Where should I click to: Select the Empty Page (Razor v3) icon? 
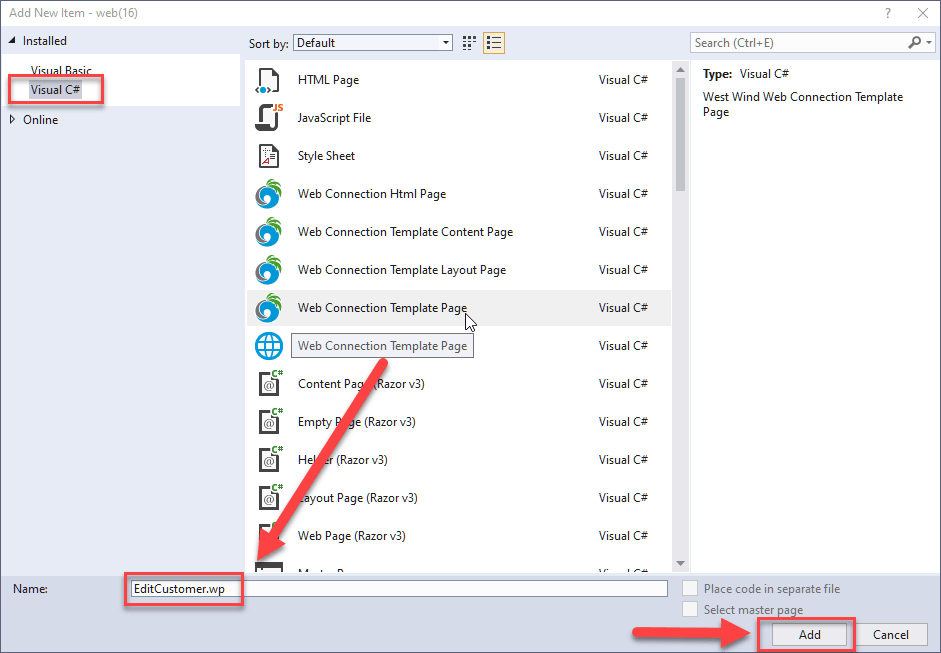(x=270, y=421)
